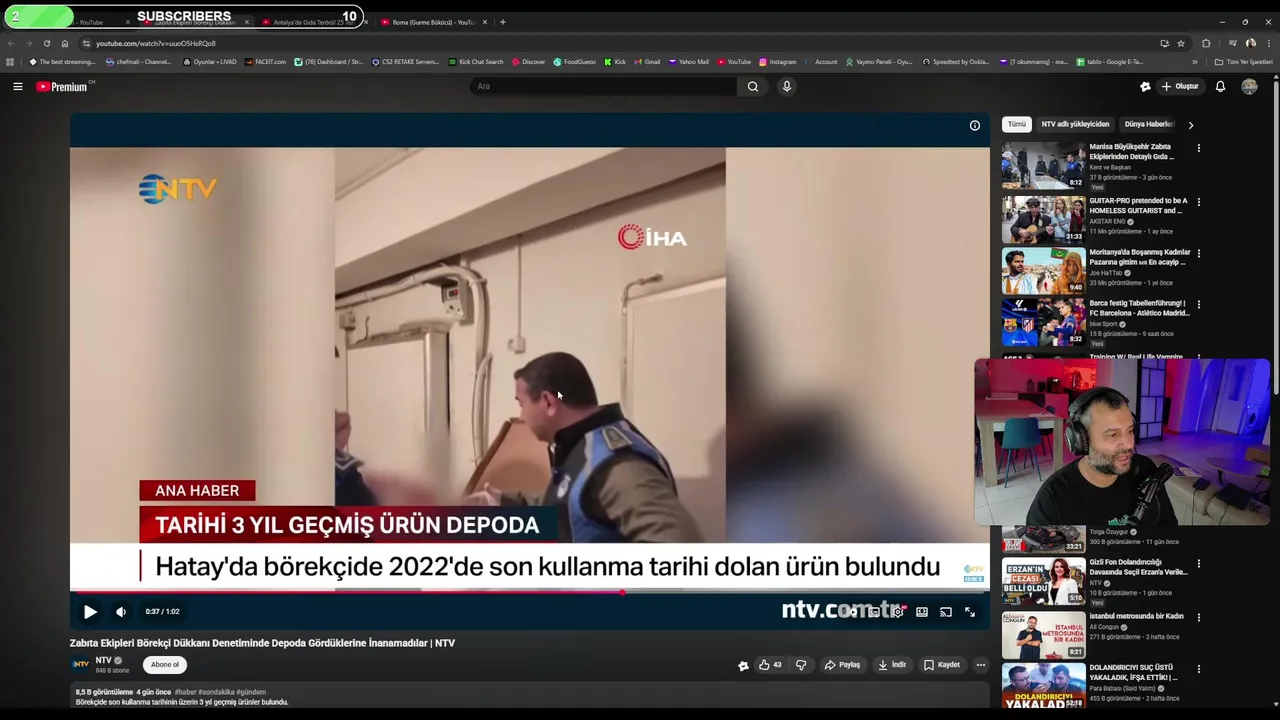This screenshot has width=1280, height=720.
Task: Click the Paylaş share button
Action: click(x=842, y=665)
